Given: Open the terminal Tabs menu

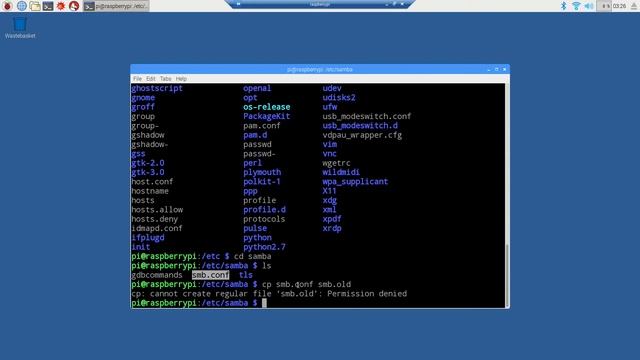Looking at the screenshot, I should coord(165,78).
